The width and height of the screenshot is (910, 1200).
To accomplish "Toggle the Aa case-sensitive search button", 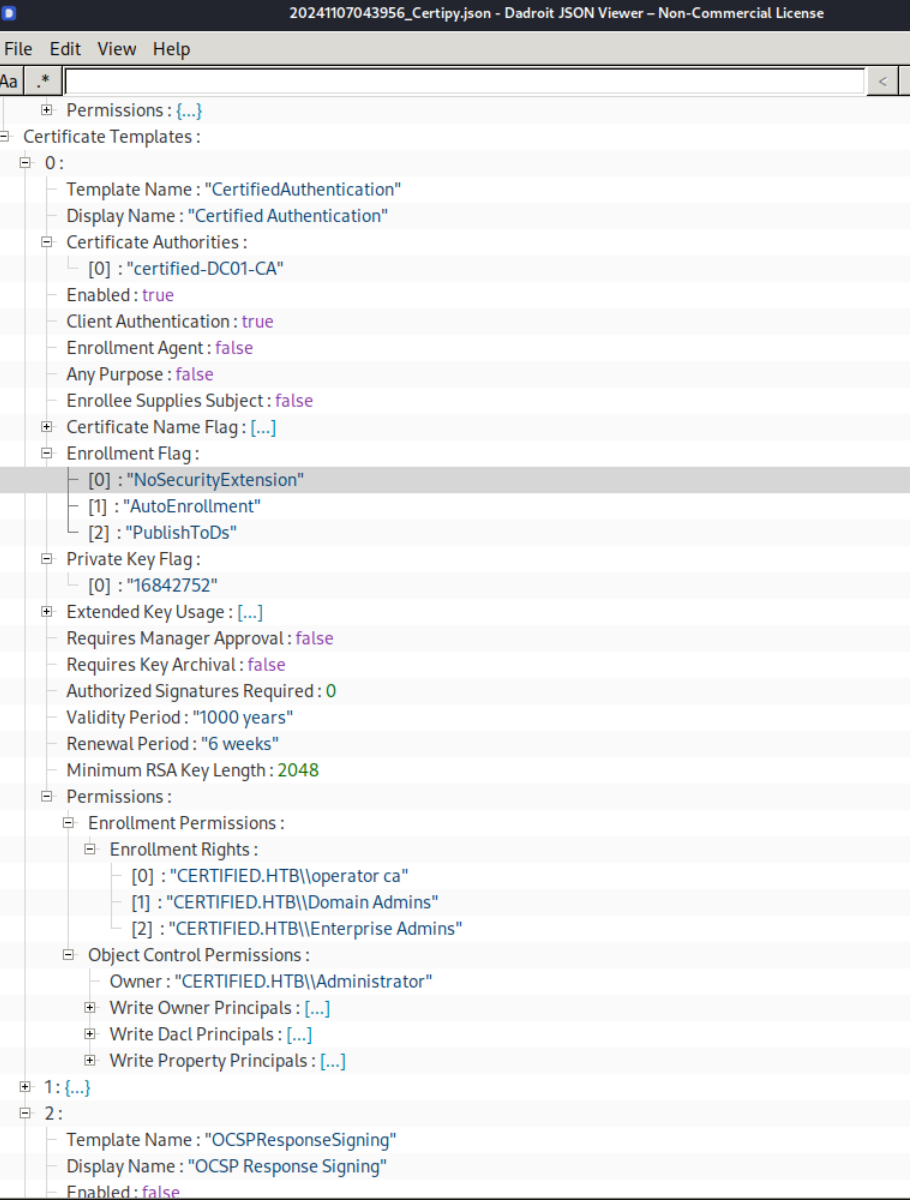I will tap(10, 81).
